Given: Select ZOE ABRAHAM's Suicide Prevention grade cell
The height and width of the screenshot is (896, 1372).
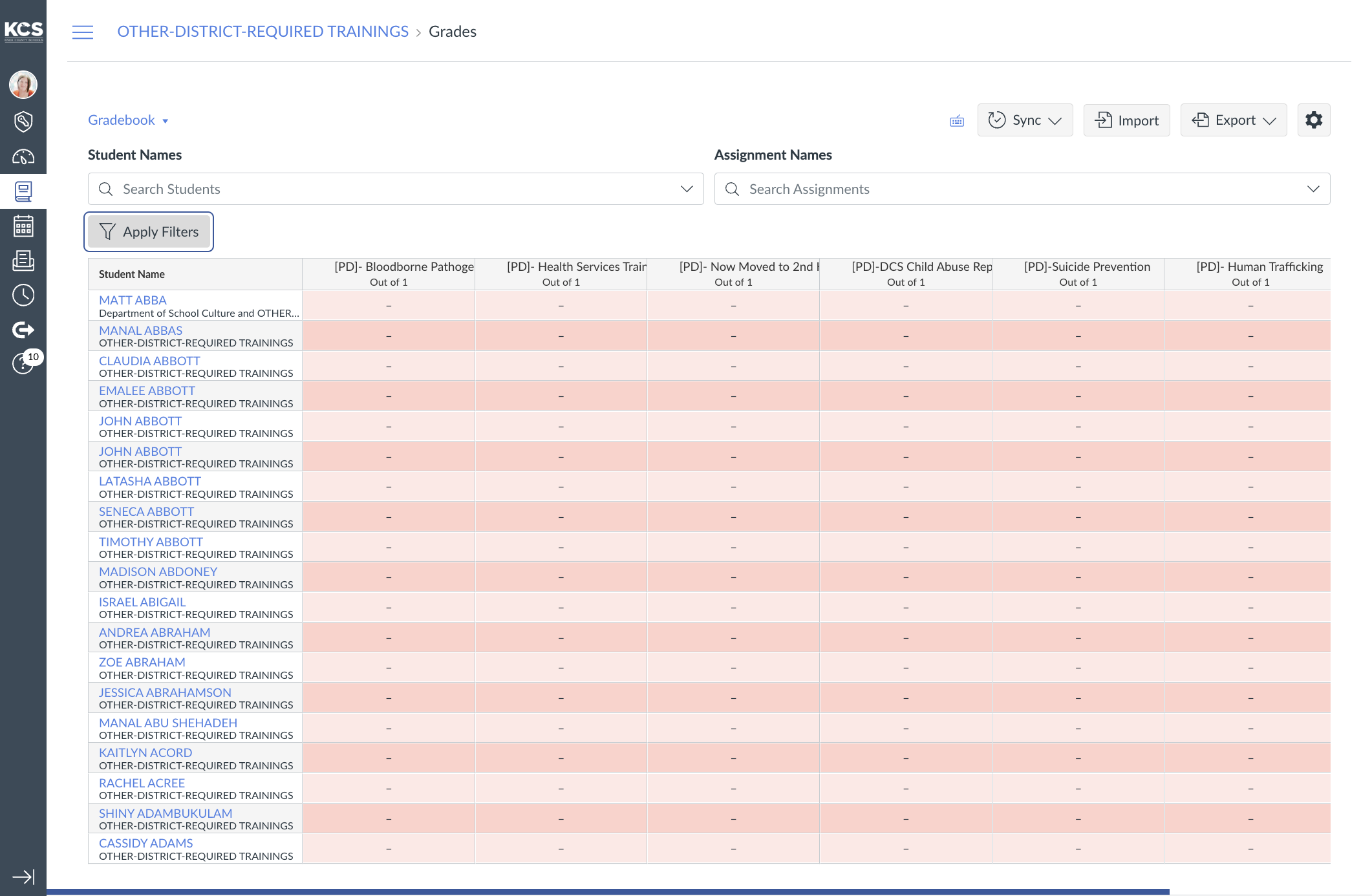Looking at the screenshot, I should (1078, 667).
